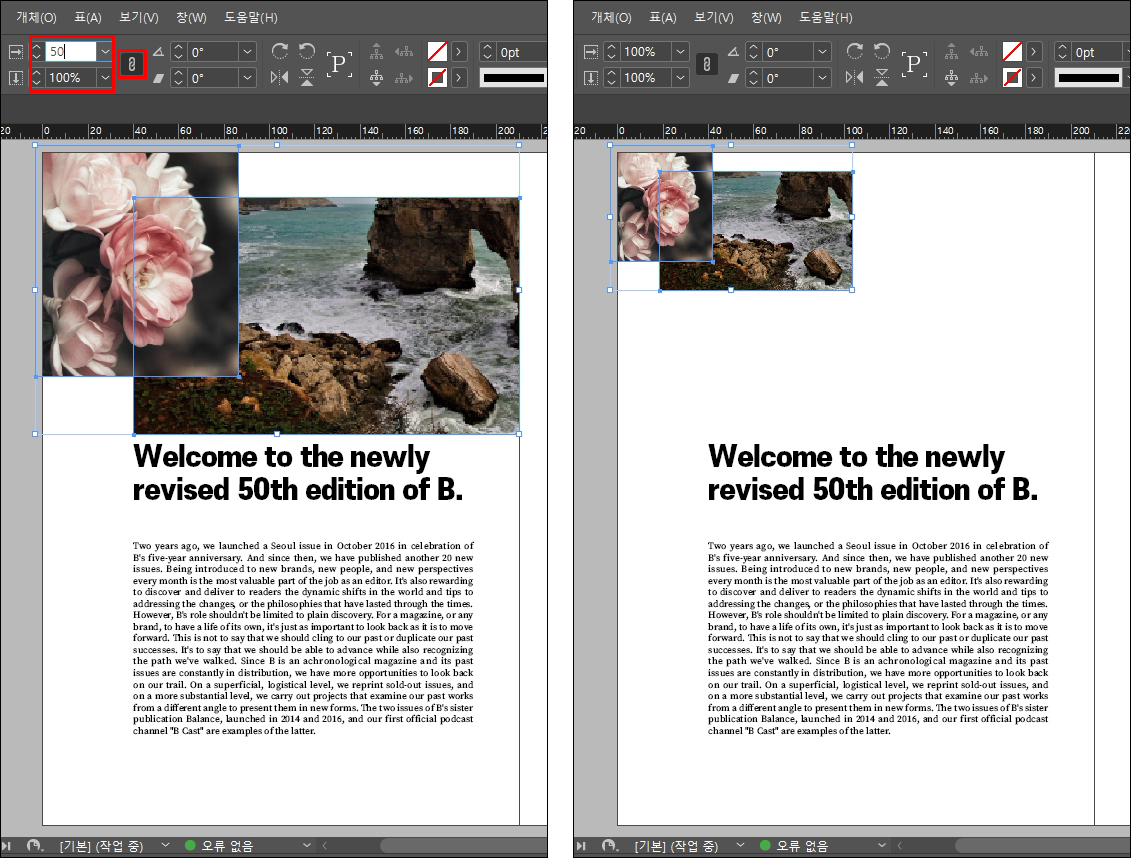The image size is (1131, 858).
Task: Click scale Y percentage icon, left window
Action: click(x=16, y=78)
